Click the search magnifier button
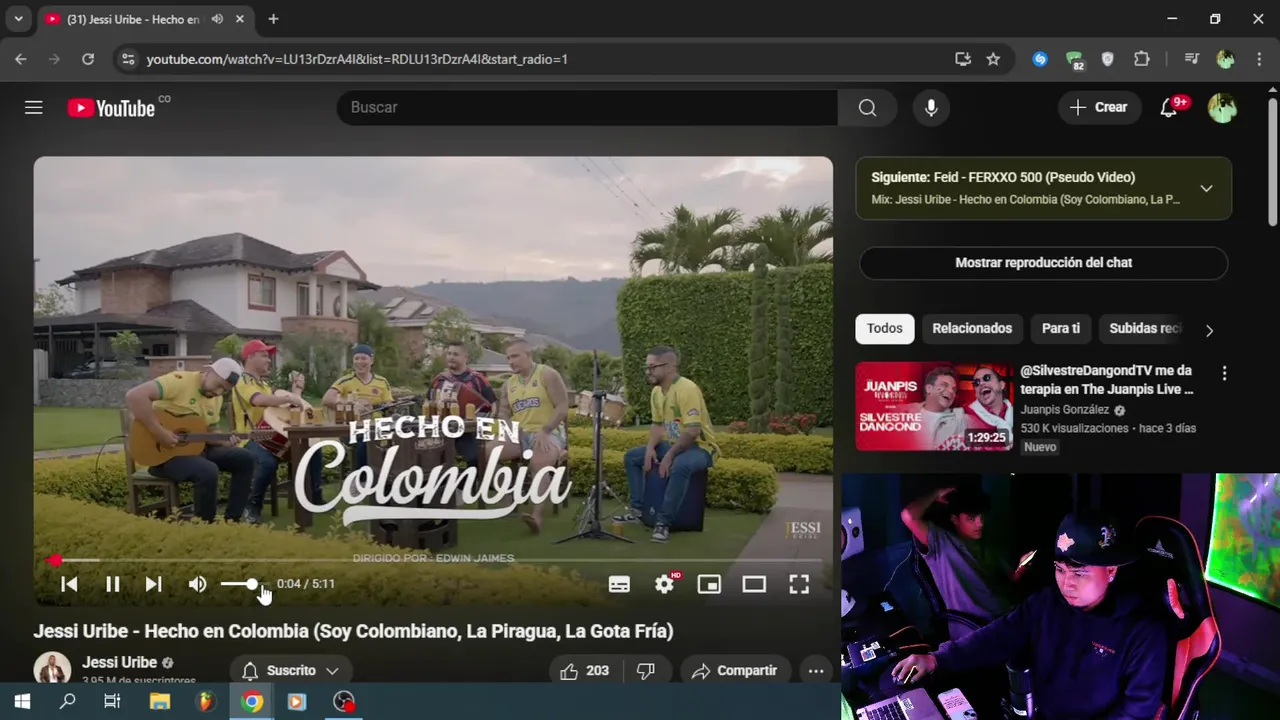 click(867, 107)
